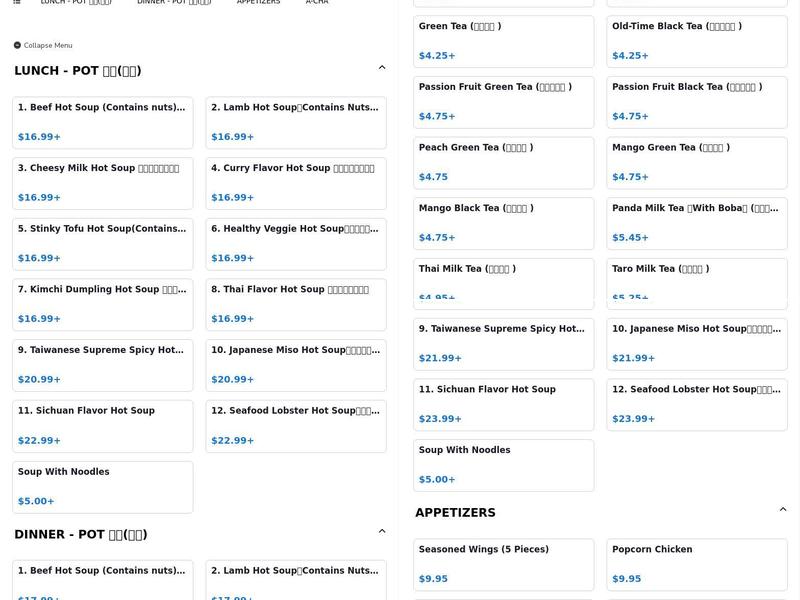Choose Seasoned Wings (5 Pieces) appetizer
Viewport: 800px width, 600px height.
(504, 564)
